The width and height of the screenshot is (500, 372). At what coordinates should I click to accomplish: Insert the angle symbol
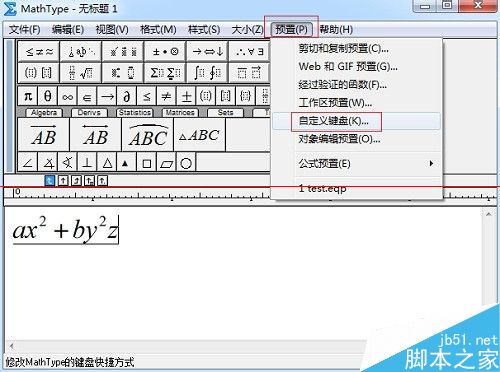click(x=28, y=163)
